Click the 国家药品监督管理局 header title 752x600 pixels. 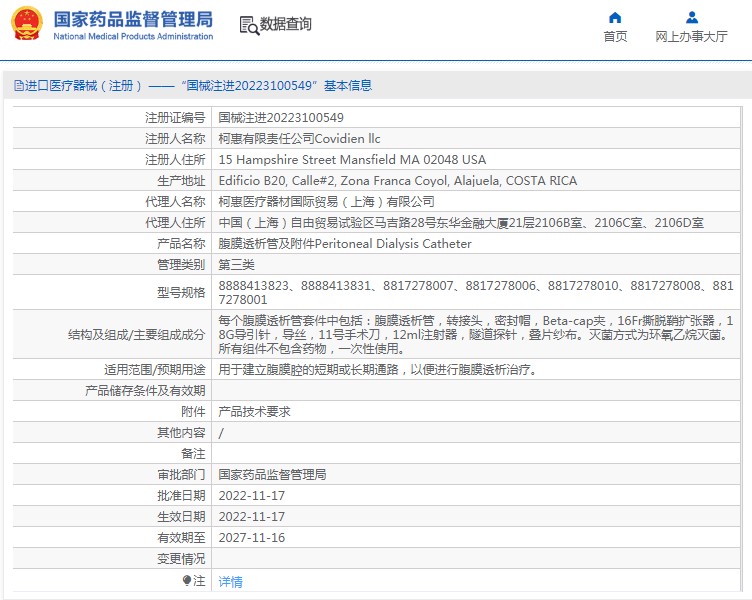[133, 19]
